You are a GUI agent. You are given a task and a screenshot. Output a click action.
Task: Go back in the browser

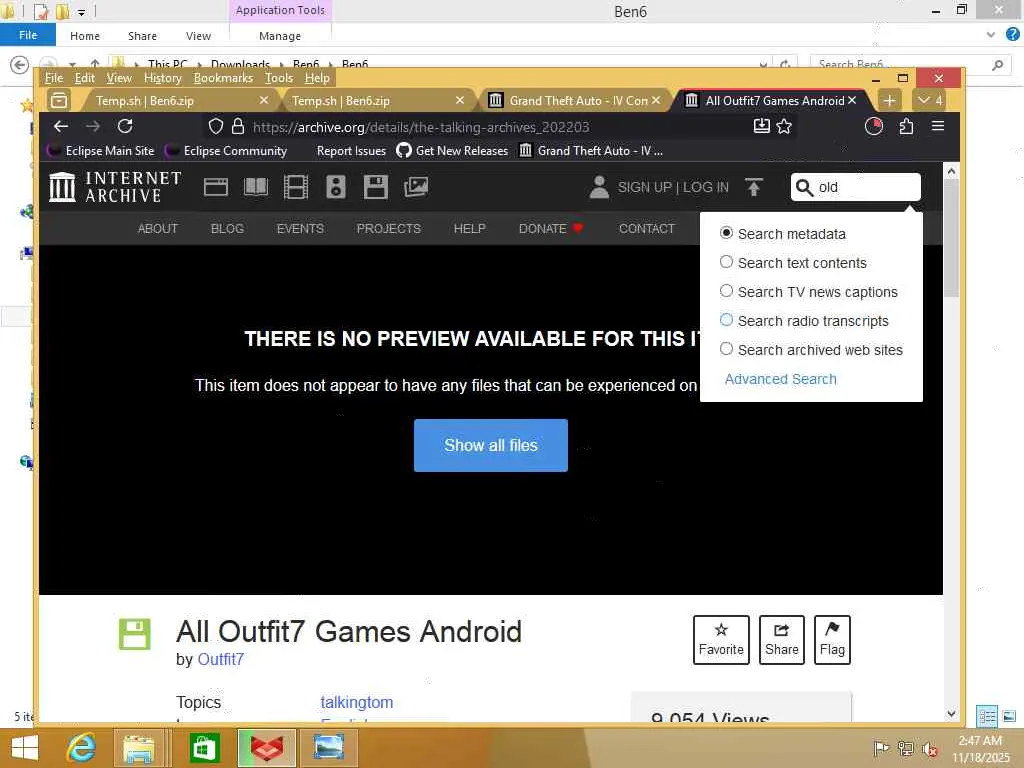point(61,127)
